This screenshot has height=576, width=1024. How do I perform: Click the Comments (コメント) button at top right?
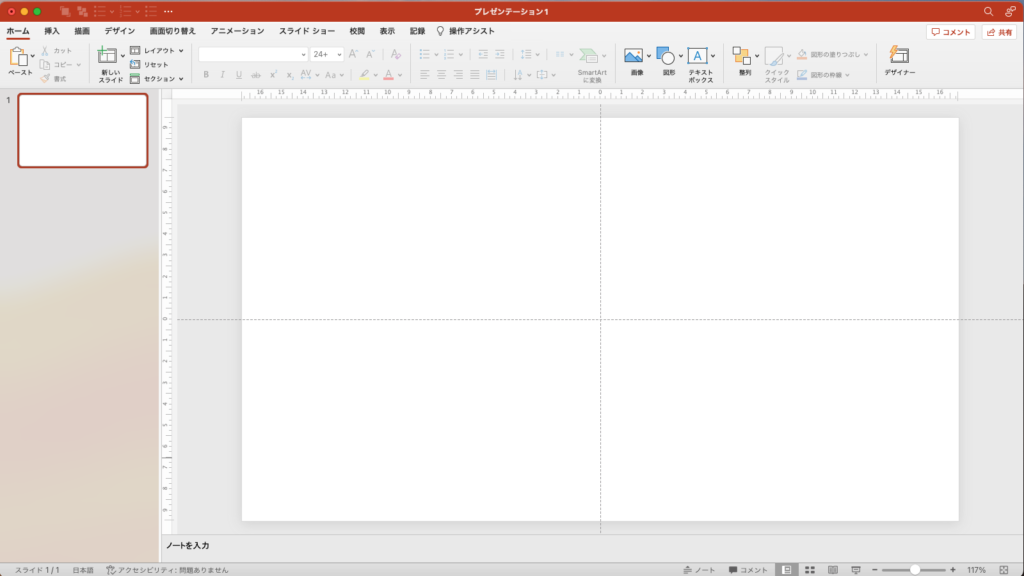950,32
